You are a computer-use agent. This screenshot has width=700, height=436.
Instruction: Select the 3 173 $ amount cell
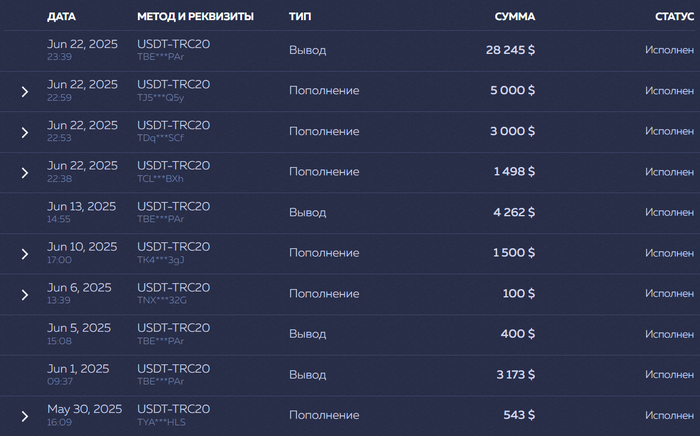[x=514, y=374]
